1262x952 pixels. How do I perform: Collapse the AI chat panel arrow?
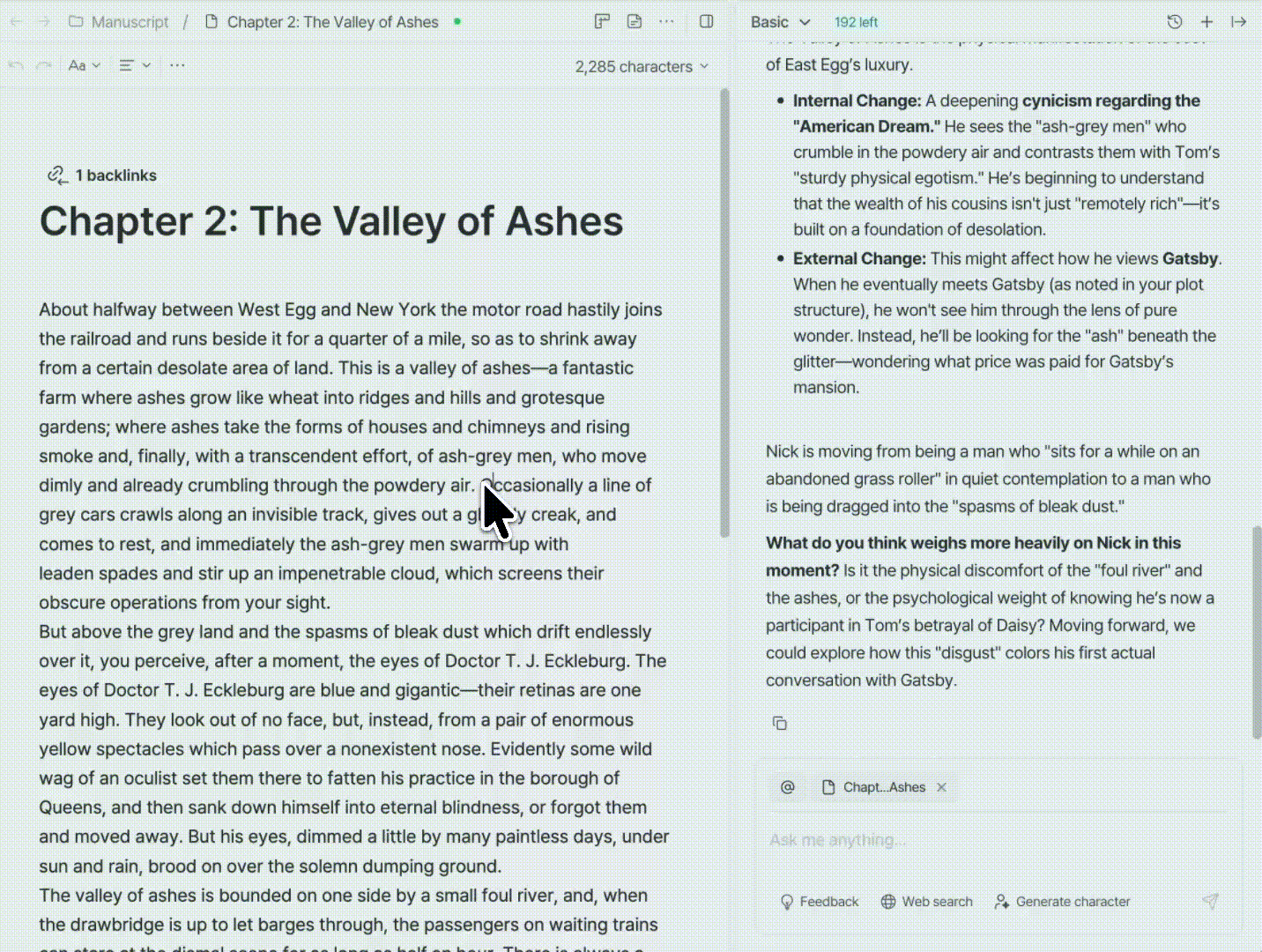pos(1238,22)
